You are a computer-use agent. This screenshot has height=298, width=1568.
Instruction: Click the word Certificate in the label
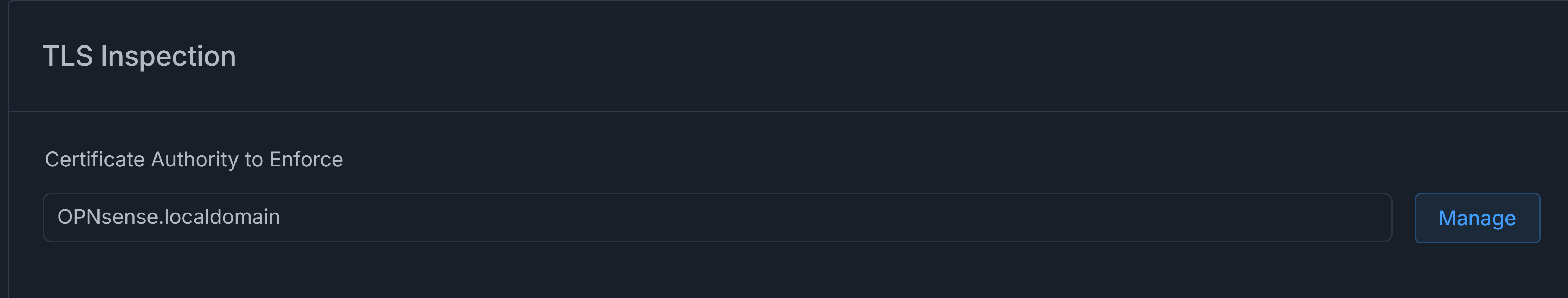(x=95, y=159)
